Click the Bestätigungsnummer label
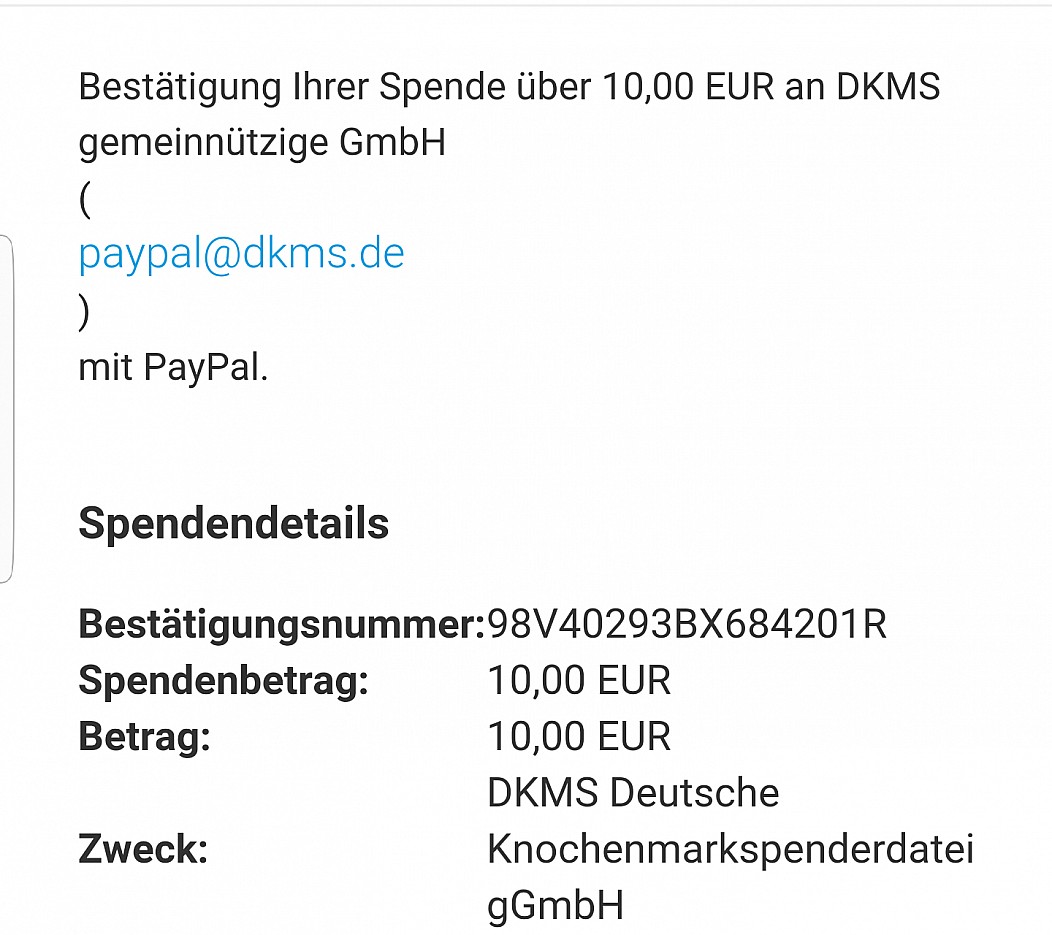The width and height of the screenshot is (1052, 935). pos(282,625)
